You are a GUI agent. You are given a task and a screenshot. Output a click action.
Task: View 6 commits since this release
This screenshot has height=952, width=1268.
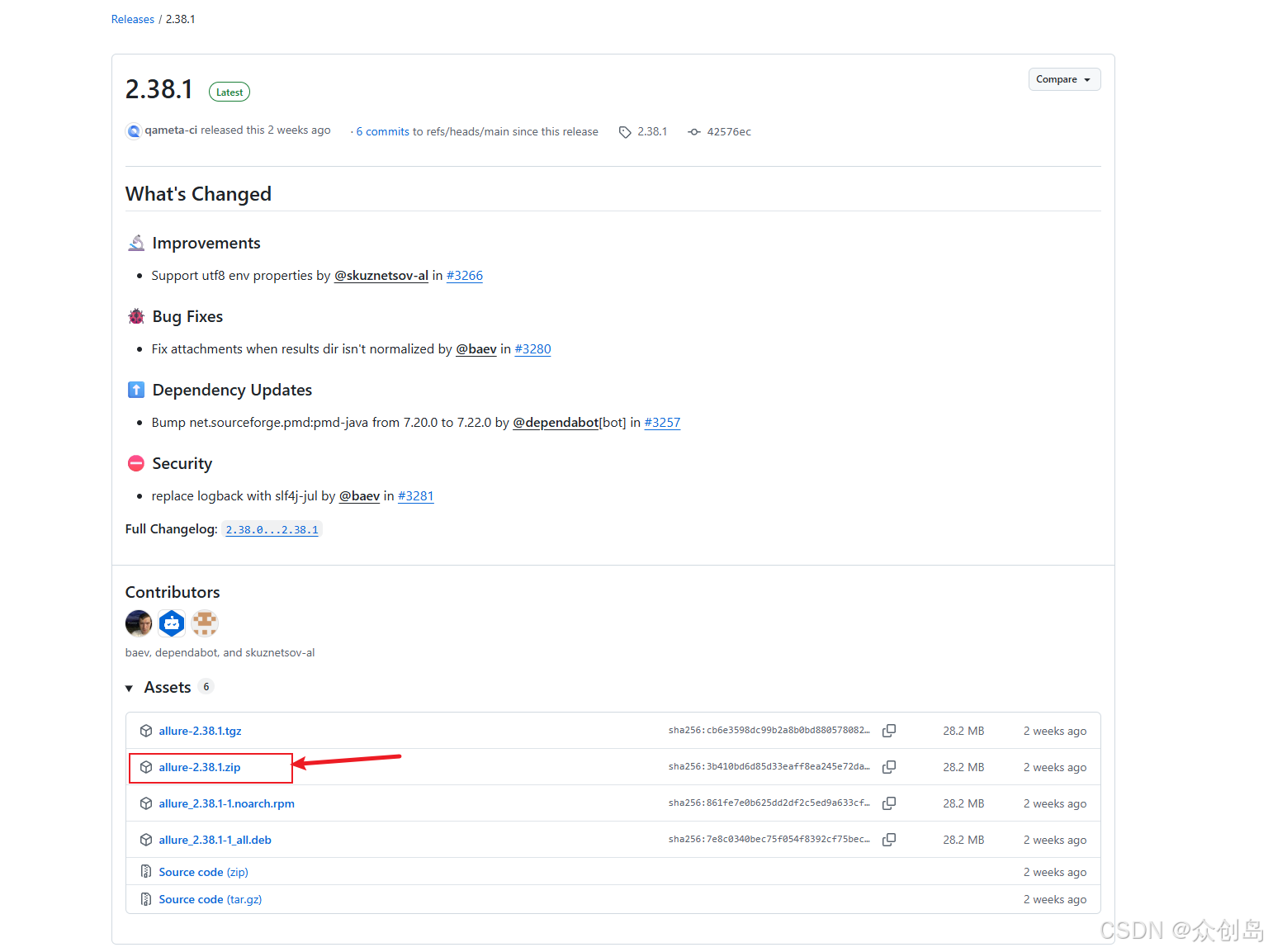coord(383,131)
